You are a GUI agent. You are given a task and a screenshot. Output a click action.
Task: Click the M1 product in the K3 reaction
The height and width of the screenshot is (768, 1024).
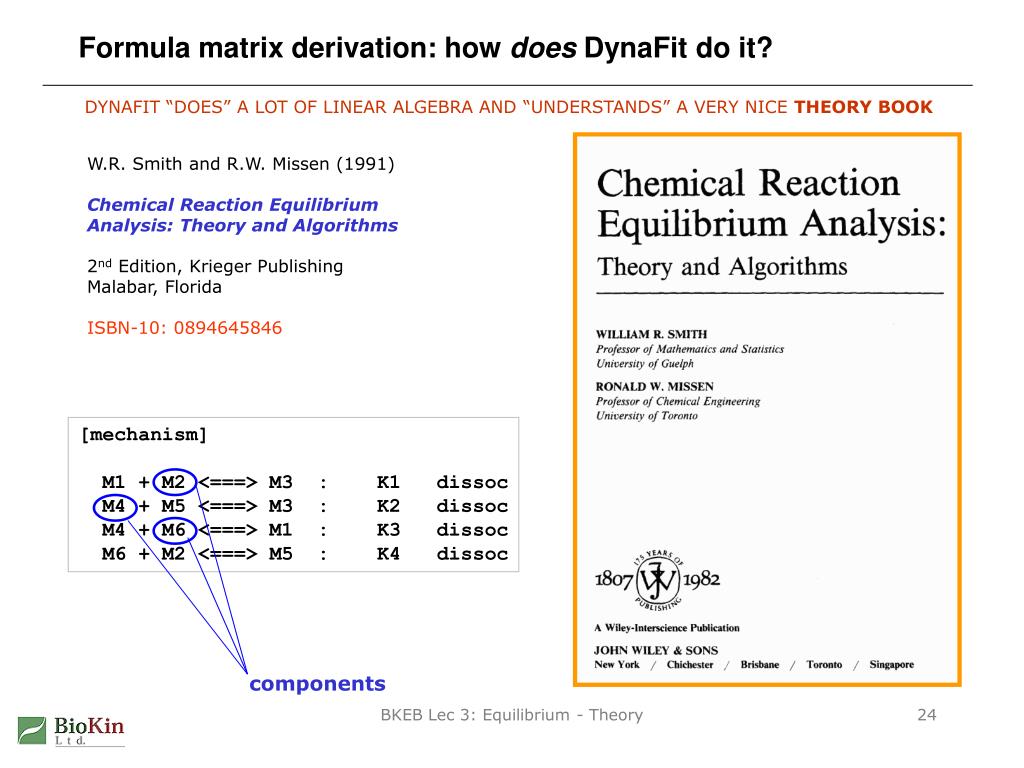coord(280,530)
